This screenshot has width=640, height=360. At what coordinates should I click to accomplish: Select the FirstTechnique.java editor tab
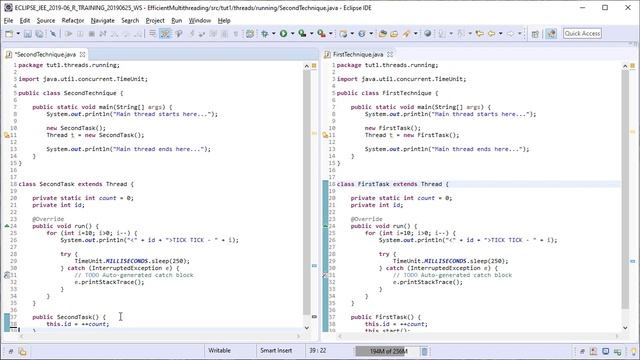(x=358, y=54)
